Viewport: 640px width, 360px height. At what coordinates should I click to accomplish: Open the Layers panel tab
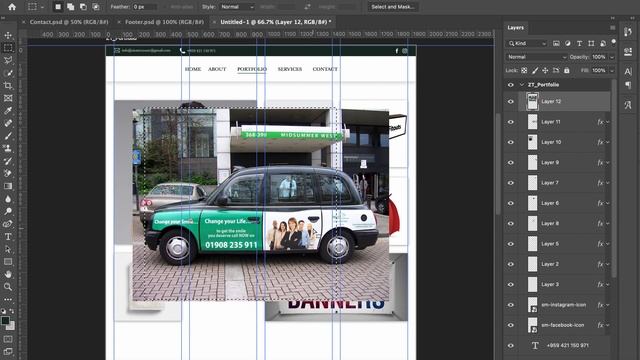(516, 28)
